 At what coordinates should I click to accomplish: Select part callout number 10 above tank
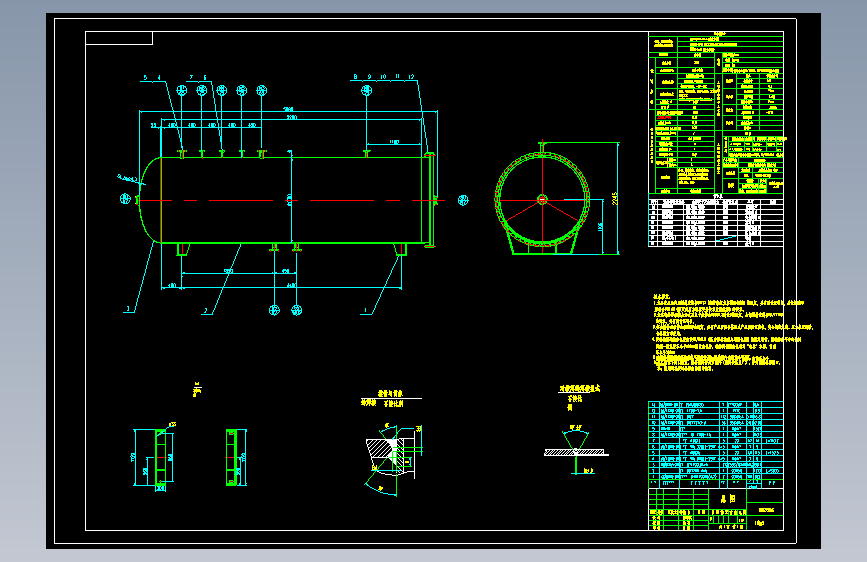pos(383,77)
